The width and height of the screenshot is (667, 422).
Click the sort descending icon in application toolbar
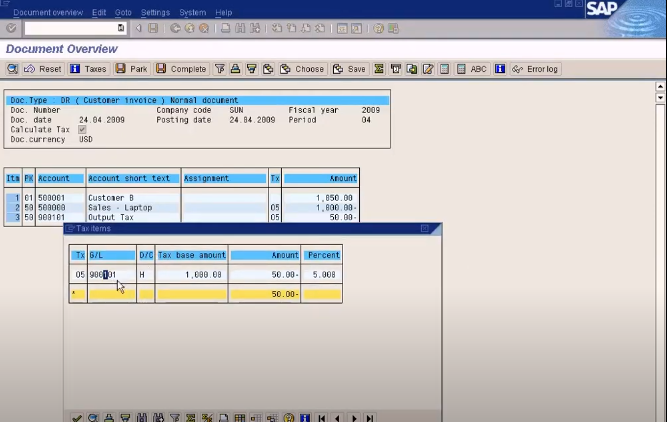pos(251,69)
